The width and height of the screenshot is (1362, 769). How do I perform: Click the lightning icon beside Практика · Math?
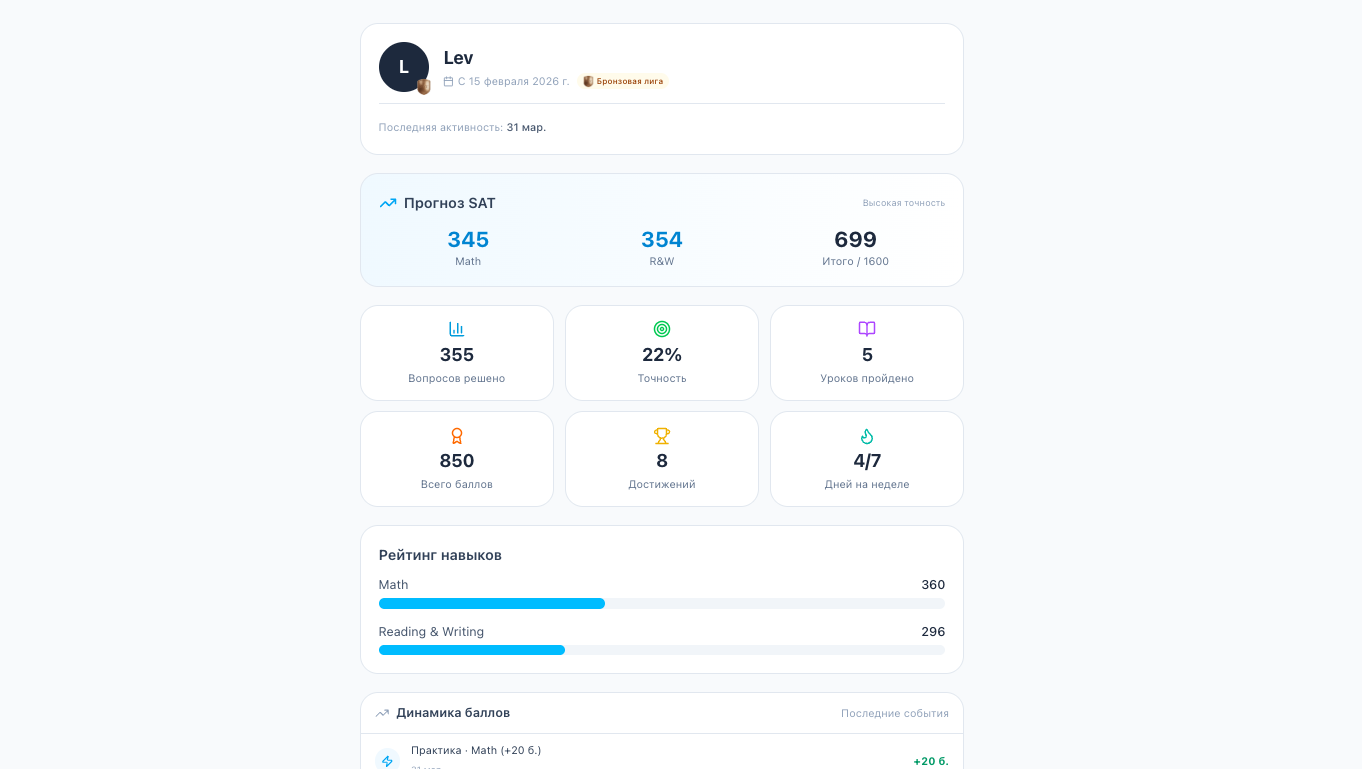pos(388,761)
